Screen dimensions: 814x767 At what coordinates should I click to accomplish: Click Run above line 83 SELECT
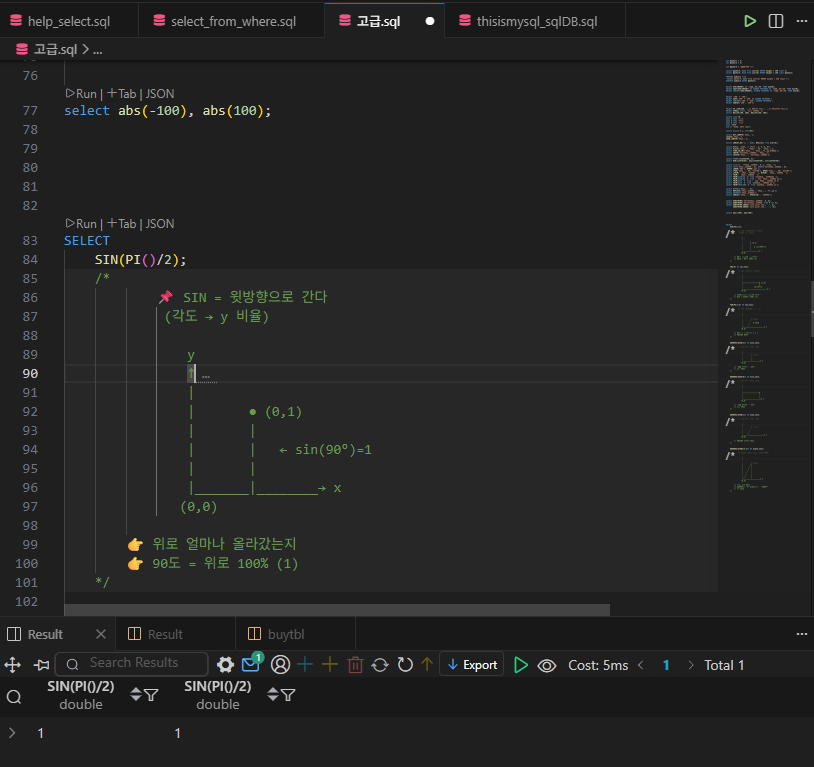(82, 223)
